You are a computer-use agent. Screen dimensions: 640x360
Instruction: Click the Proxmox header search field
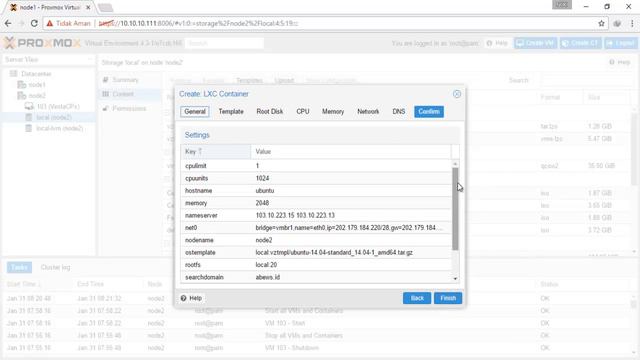point(224,43)
